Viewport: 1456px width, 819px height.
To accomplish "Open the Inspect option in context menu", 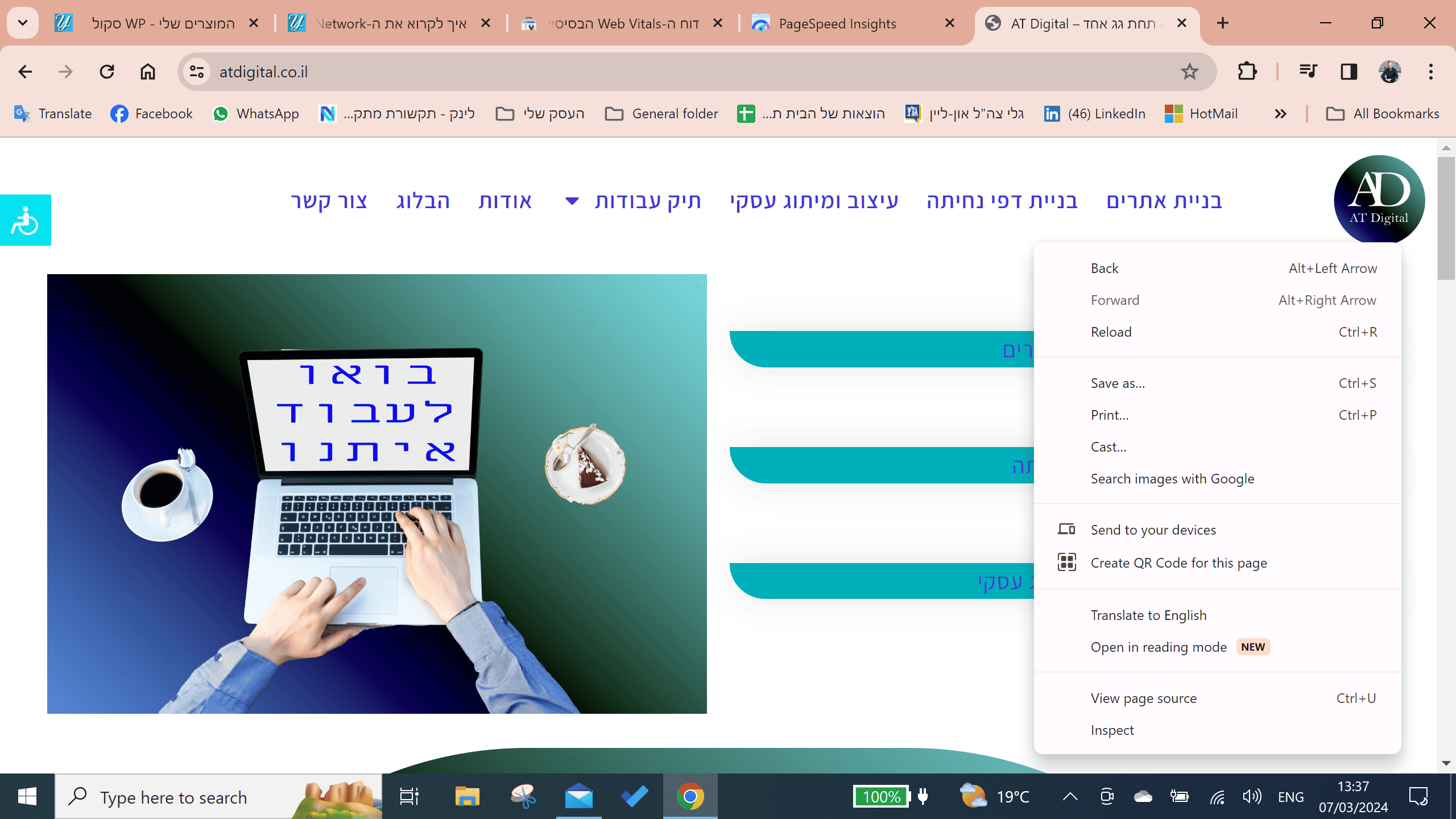I will (x=1112, y=729).
